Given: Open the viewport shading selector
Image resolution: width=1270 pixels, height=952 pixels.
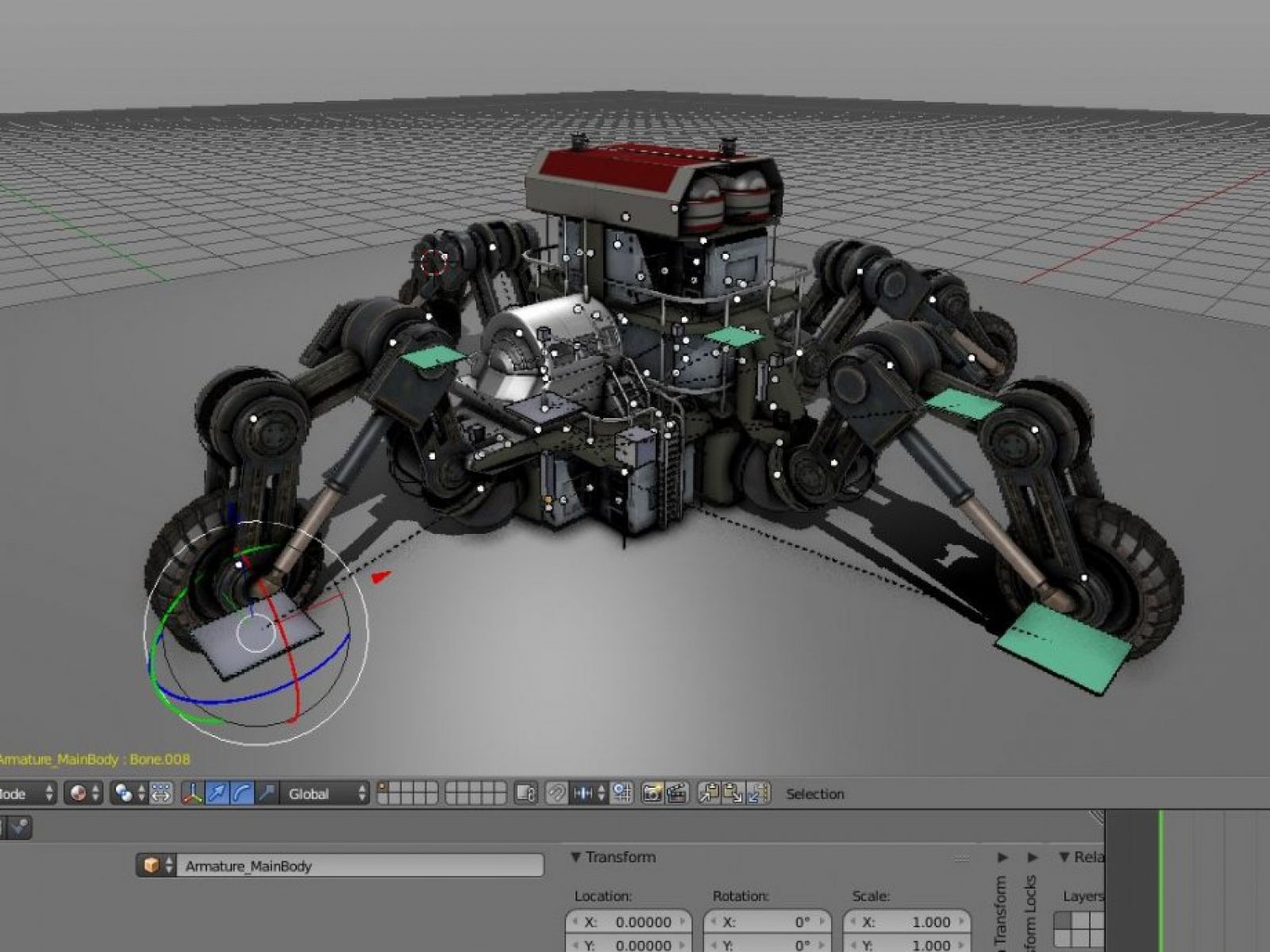Looking at the screenshot, I should point(84,793).
